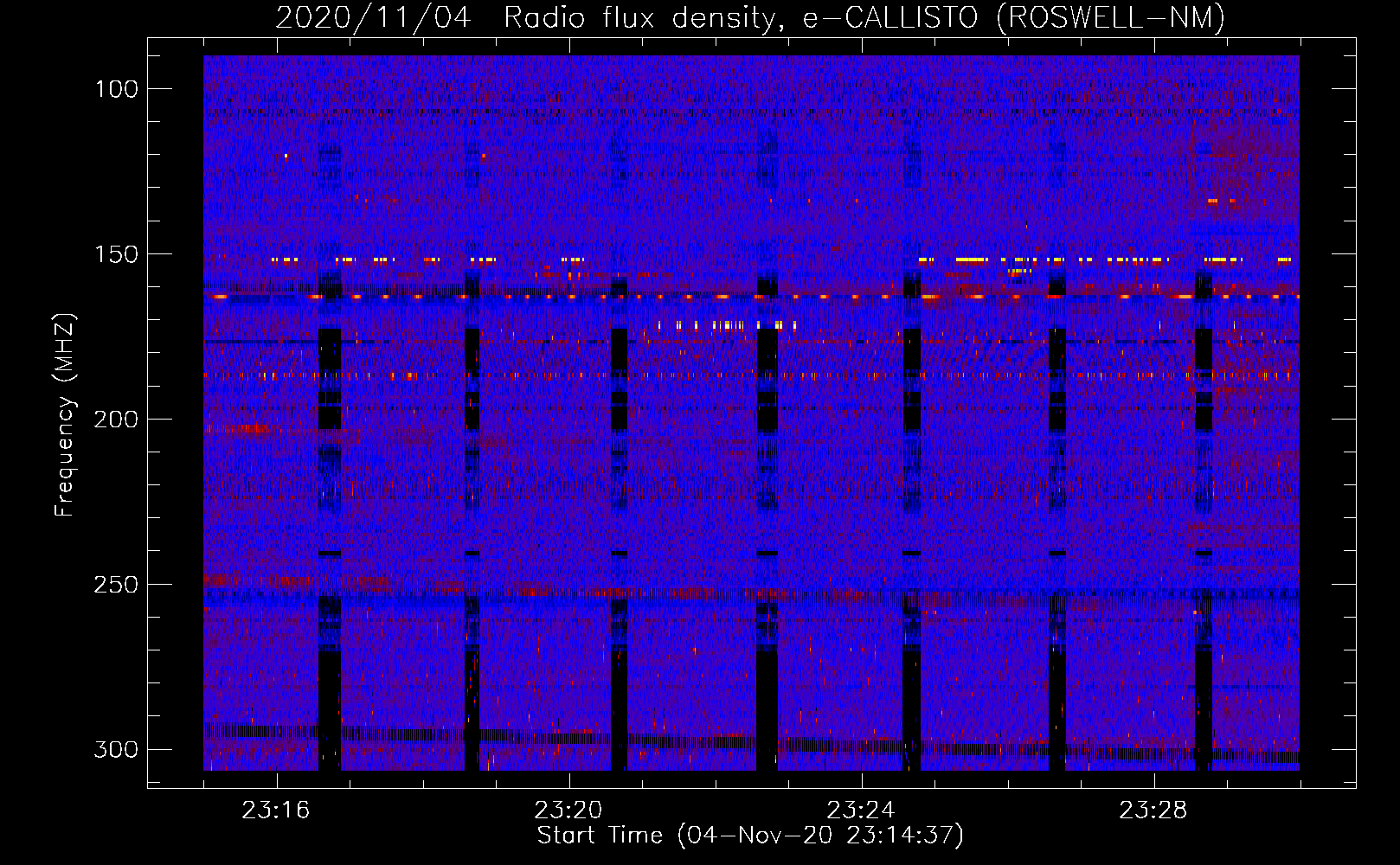The height and width of the screenshot is (865, 1400).
Task: Click the '100' frequency tick label
Action: [117, 89]
